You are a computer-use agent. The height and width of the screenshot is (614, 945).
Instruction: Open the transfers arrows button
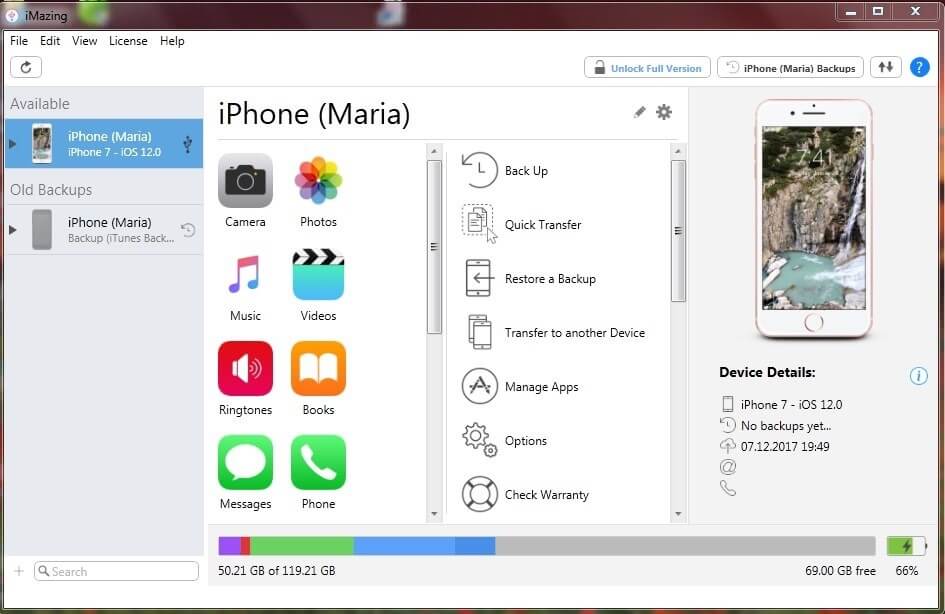point(885,67)
